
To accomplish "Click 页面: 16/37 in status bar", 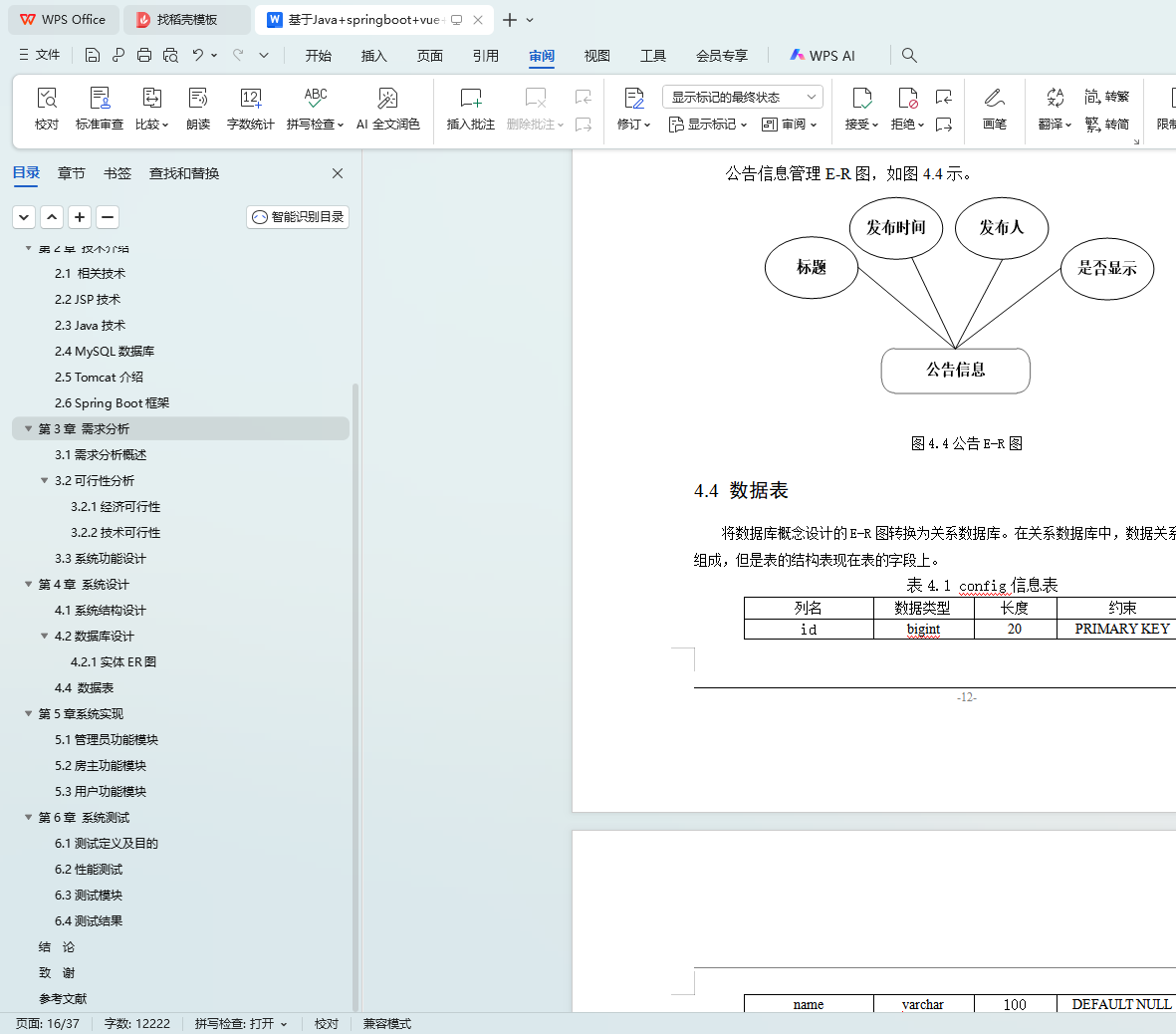I will tap(47, 1023).
